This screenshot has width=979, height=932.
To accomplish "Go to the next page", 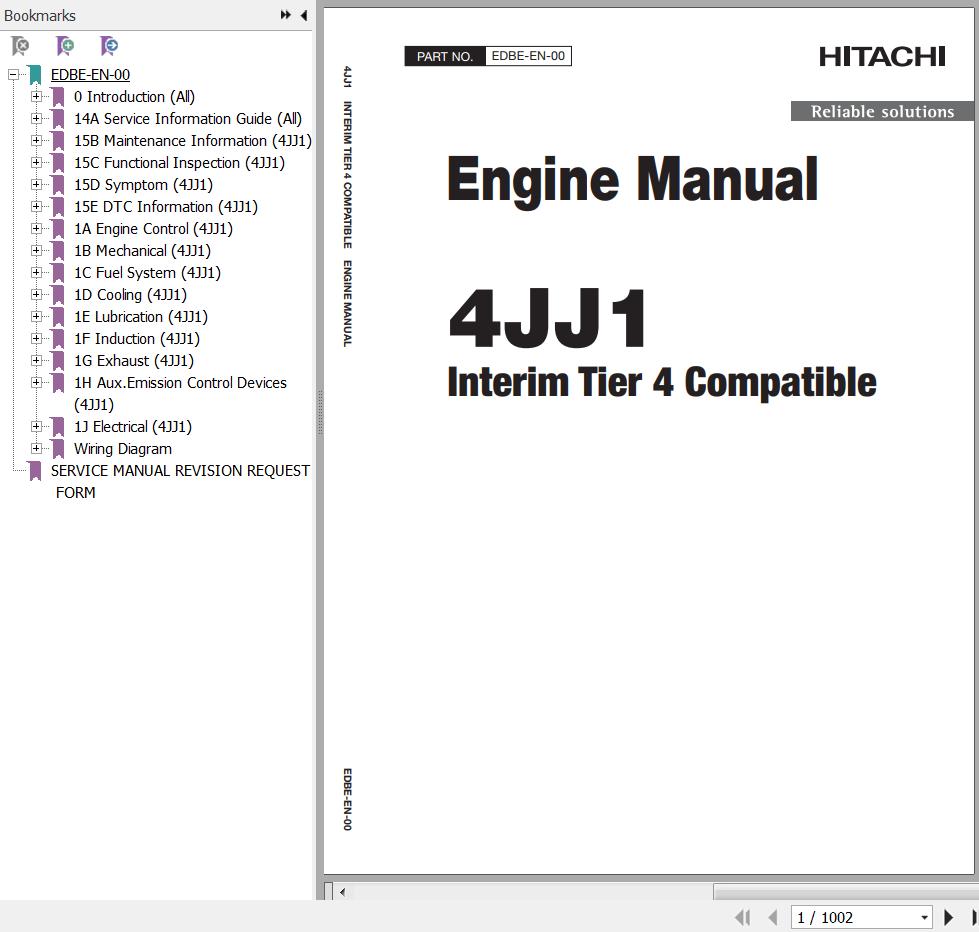I will point(948,917).
